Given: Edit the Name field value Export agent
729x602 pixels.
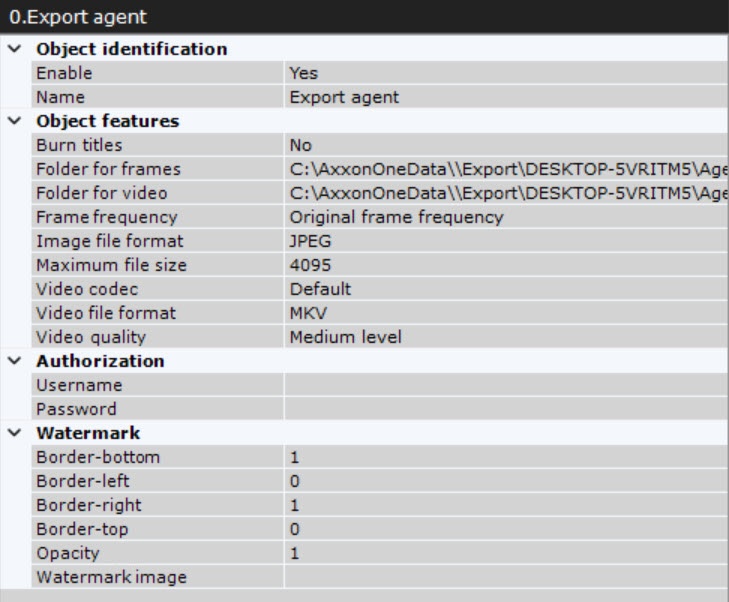Looking at the screenshot, I should (505, 97).
